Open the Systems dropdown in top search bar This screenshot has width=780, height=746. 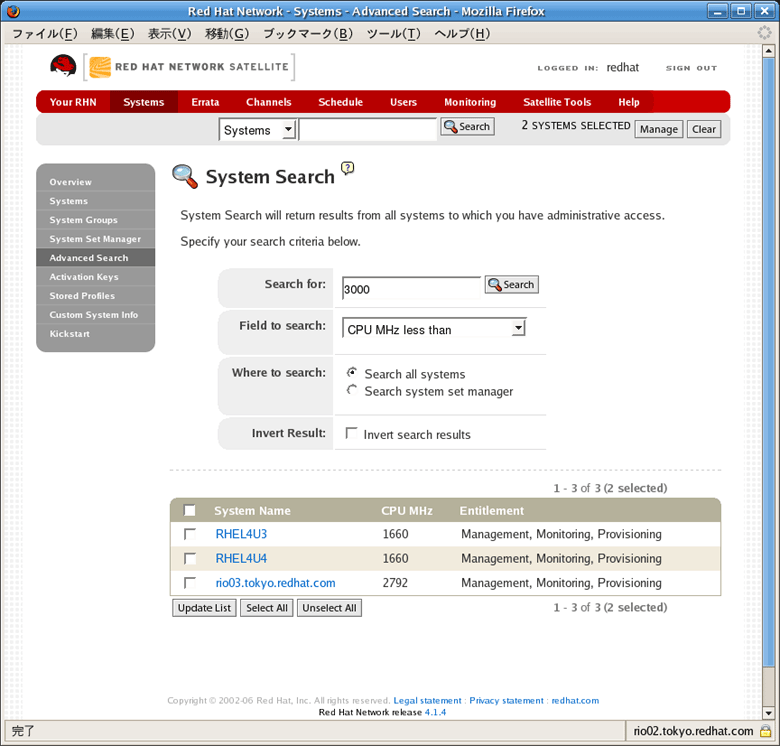coord(257,130)
